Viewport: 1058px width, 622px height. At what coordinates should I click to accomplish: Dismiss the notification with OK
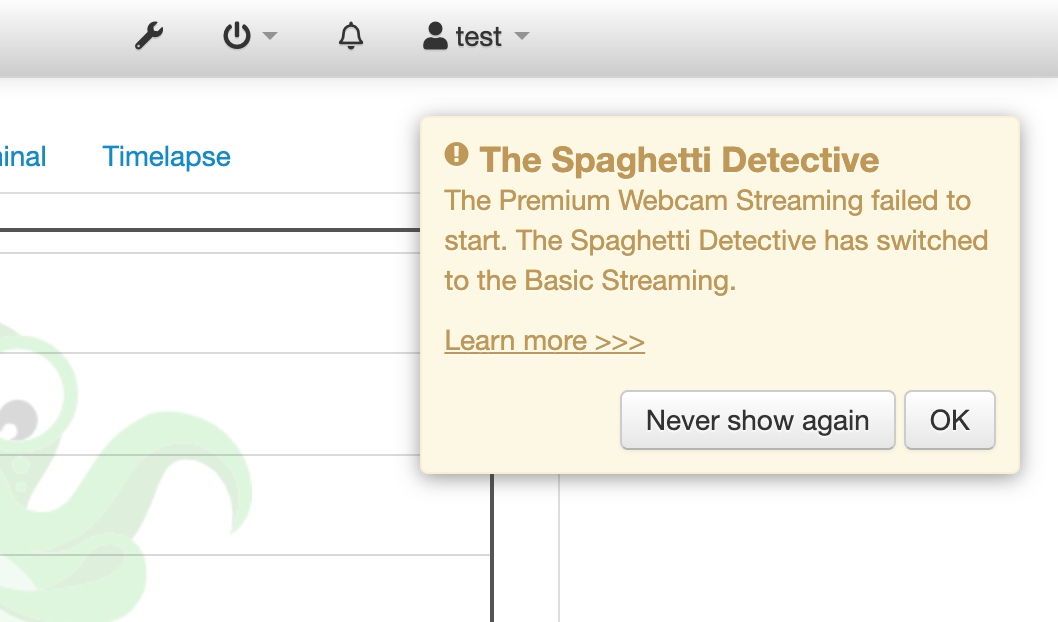coord(949,420)
